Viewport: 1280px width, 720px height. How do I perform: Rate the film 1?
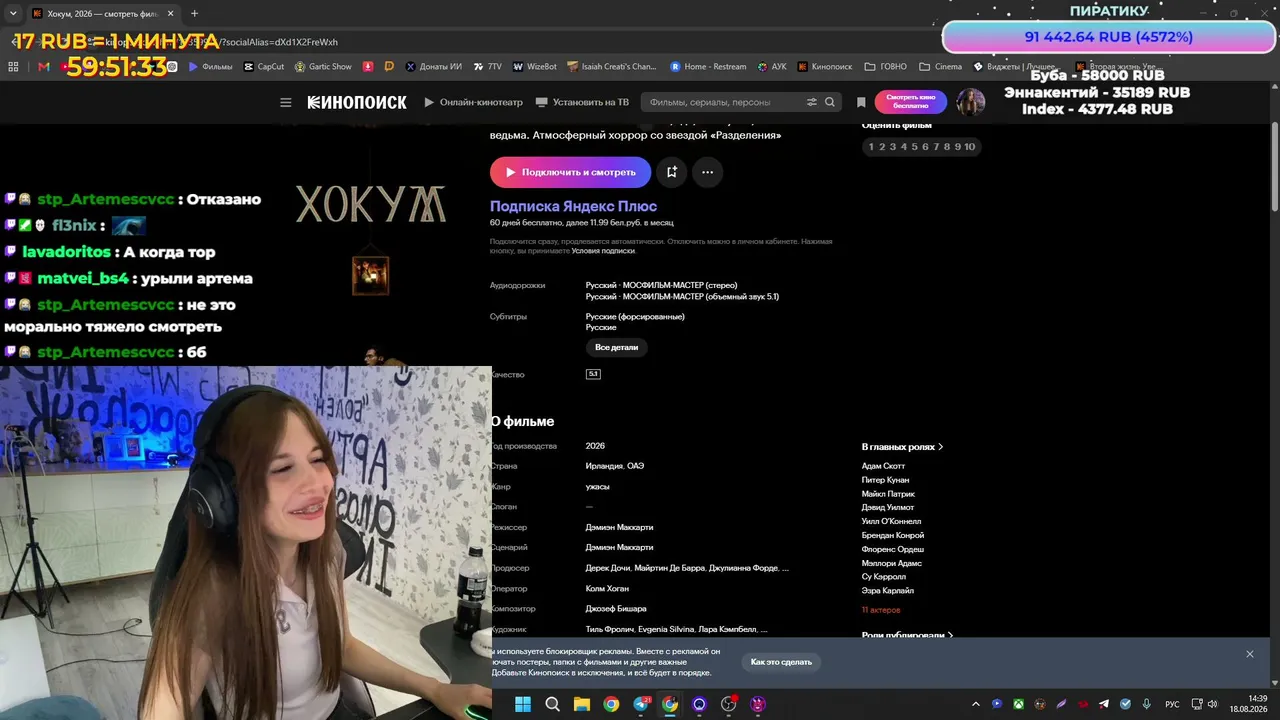point(871,147)
